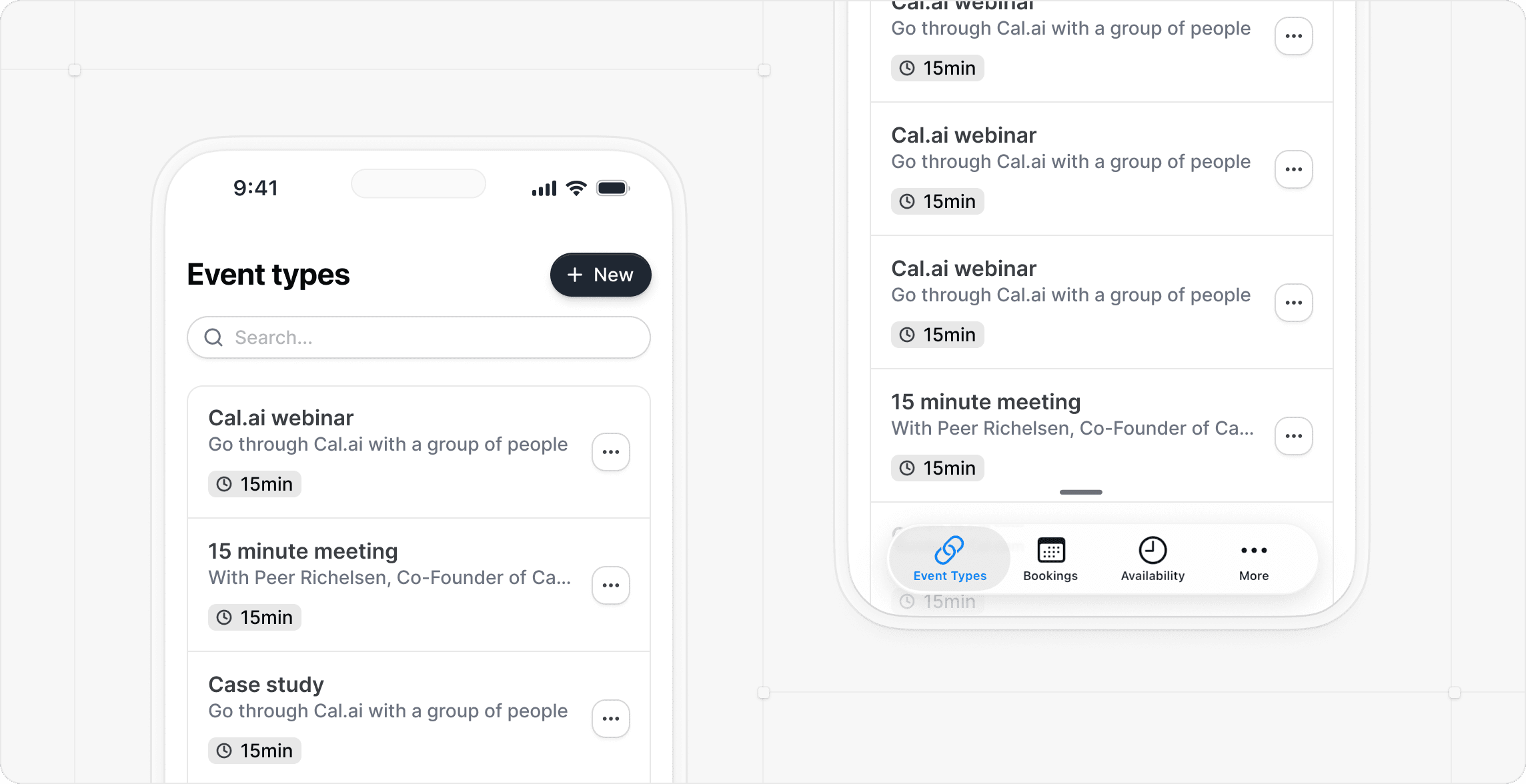Viewport: 1526px width, 784px height.
Task: Click the clock icon on Case study badge
Action: point(223,750)
